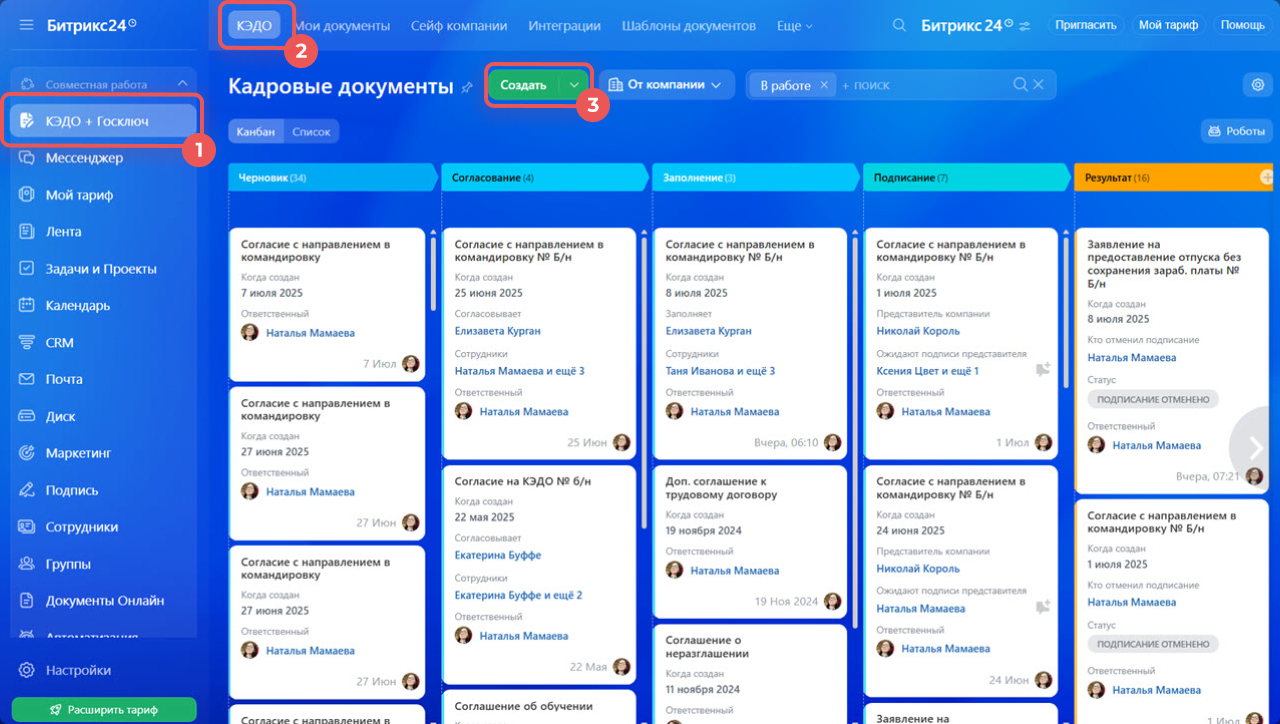Screen dimensions: 1280x724
Task: Click the green Создать button
Action: tap(524, 85)
